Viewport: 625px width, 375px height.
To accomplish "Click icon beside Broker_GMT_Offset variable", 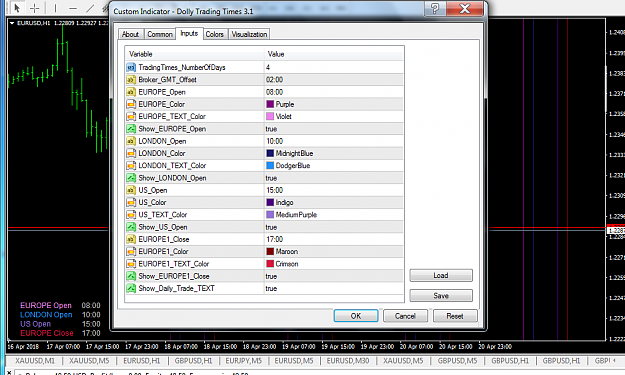I will click(131, 80).
